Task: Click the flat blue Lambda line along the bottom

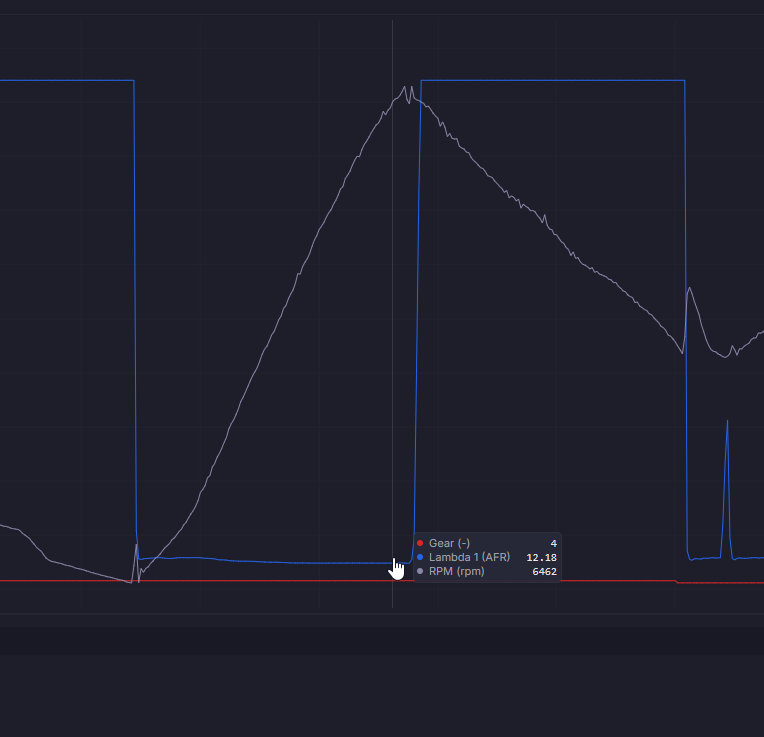Action: point(275,562)
